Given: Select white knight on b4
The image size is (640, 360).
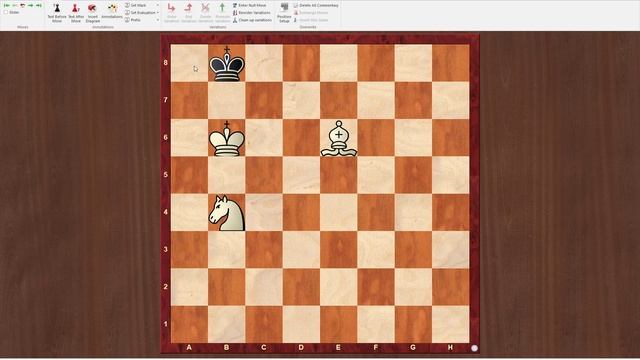Looking at the screenshot, I should pos(227,213).
